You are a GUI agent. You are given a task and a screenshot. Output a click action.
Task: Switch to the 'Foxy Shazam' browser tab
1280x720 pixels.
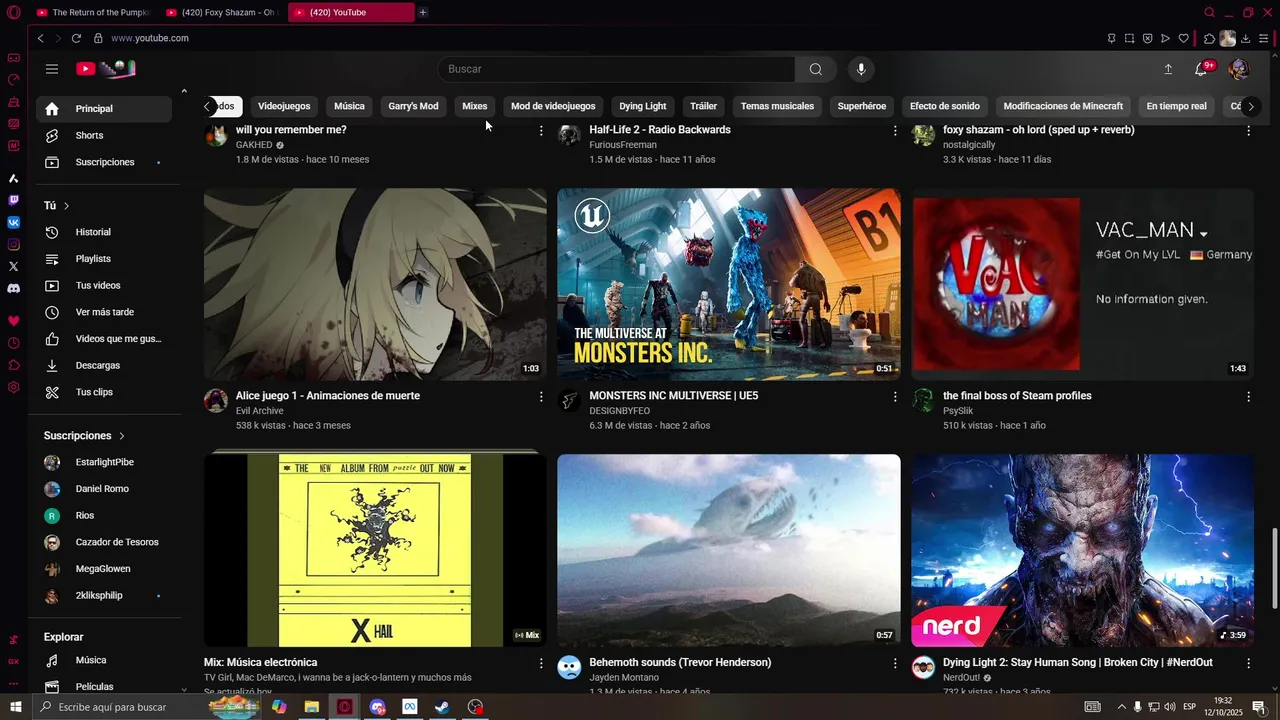click(222, 12)
